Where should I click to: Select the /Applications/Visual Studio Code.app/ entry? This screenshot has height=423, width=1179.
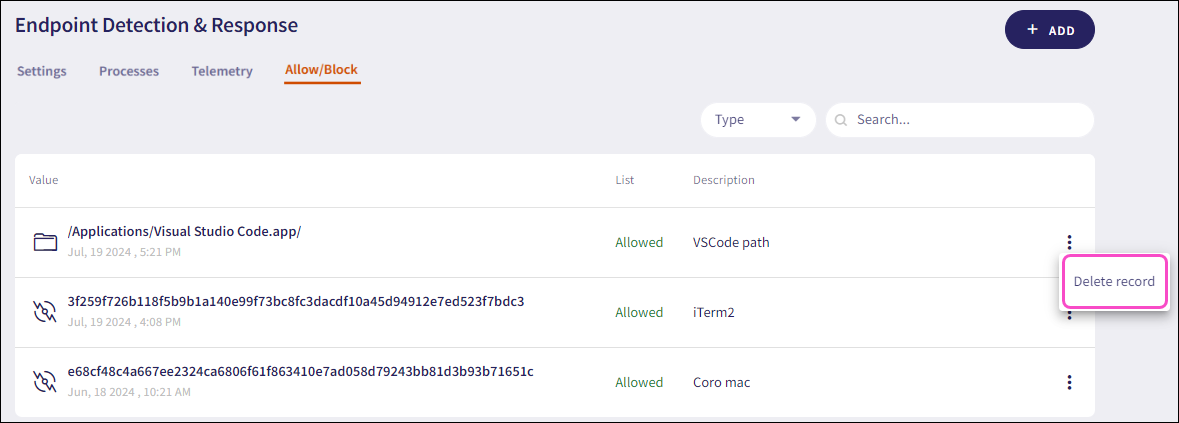coord(184,231)
